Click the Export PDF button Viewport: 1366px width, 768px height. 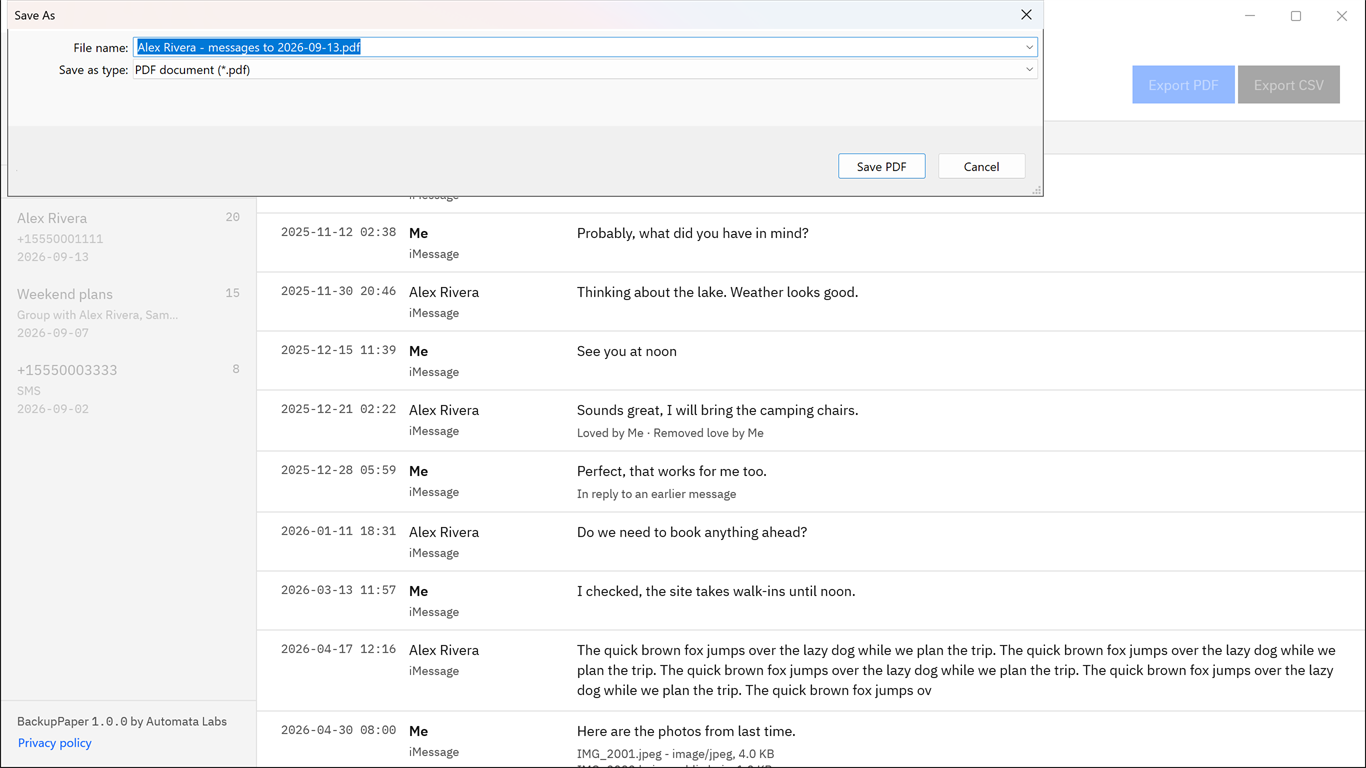point(1183,85)
